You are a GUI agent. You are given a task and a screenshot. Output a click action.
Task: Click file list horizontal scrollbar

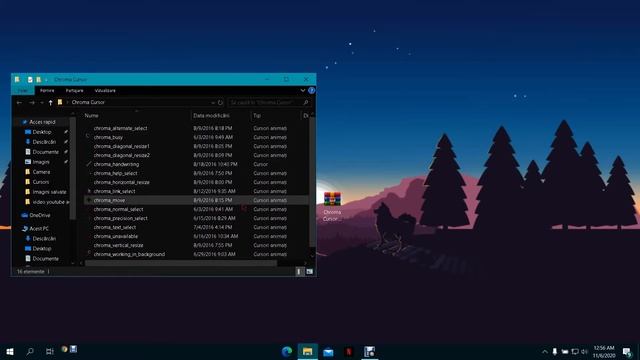(181, 263)
